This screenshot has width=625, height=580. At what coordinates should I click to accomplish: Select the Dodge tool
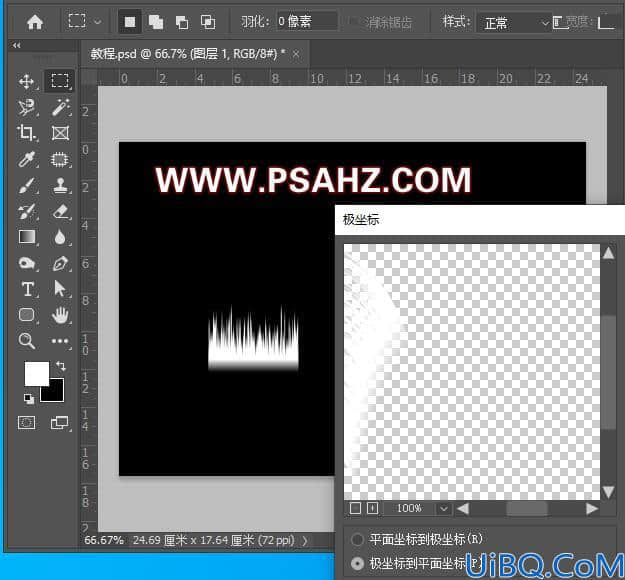pos(26,263)
